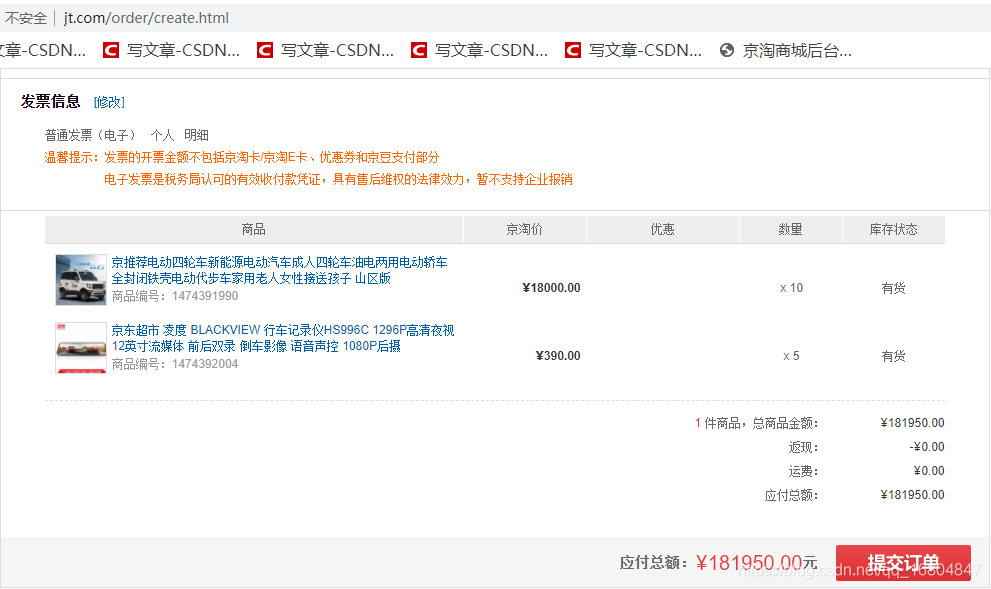The height and width of the screenshot is (589, 991).
Task: Click the quantity x 10 cell
Action: (x=791, y=288)
